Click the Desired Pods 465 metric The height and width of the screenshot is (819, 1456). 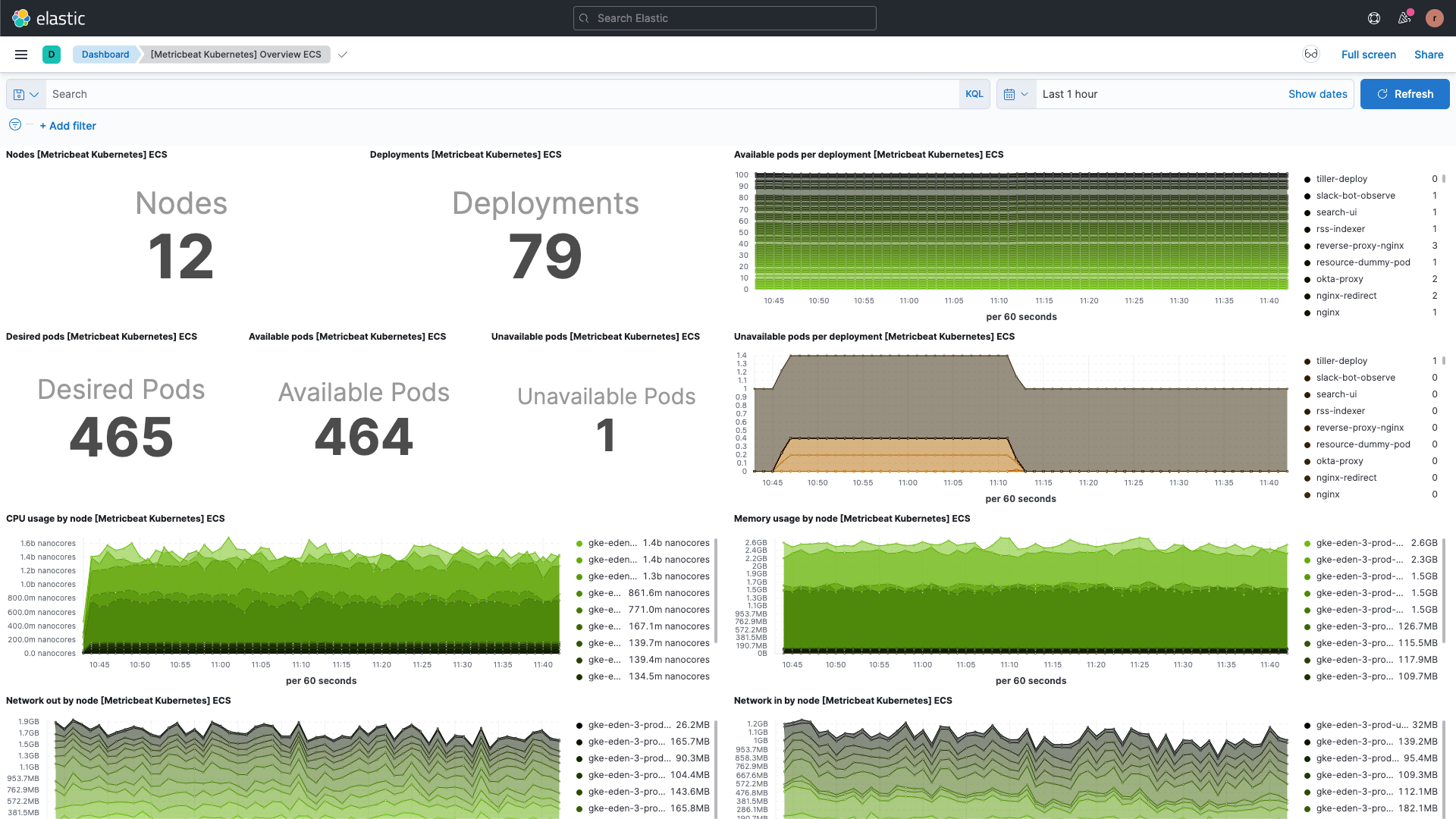(x=121, y=437)
